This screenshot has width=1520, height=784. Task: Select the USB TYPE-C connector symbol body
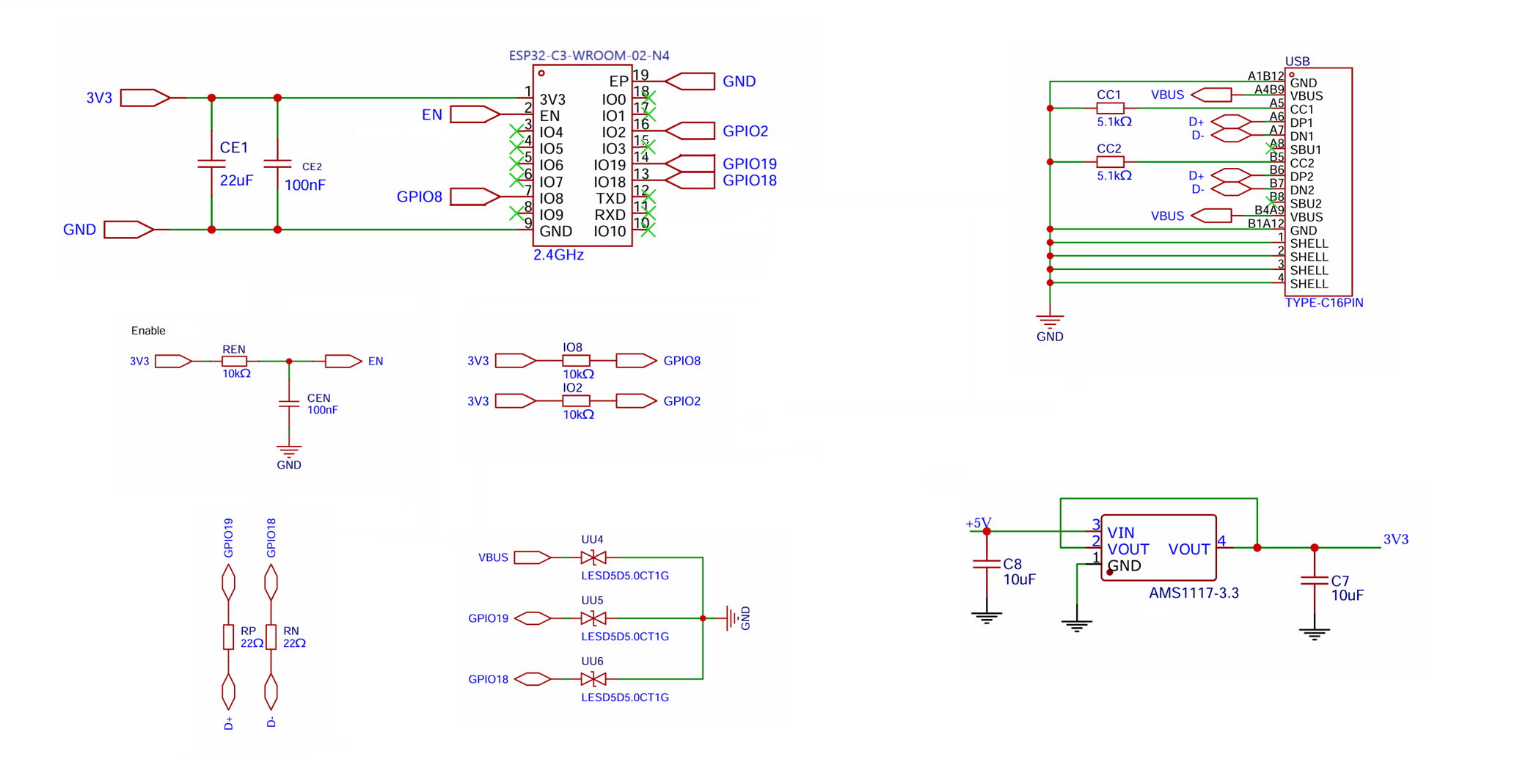click(1318, 182)
